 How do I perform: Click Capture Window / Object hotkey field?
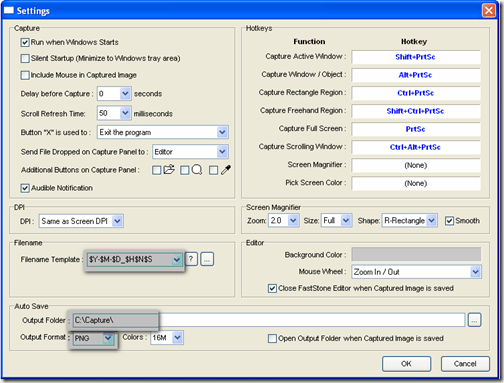point(416,75)
